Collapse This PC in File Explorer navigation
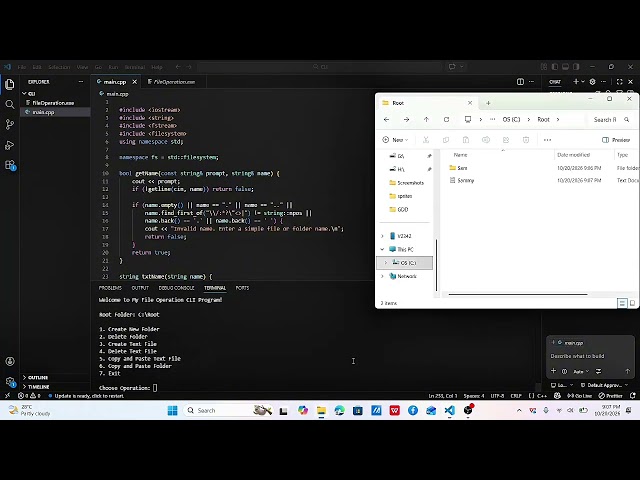 382,249
